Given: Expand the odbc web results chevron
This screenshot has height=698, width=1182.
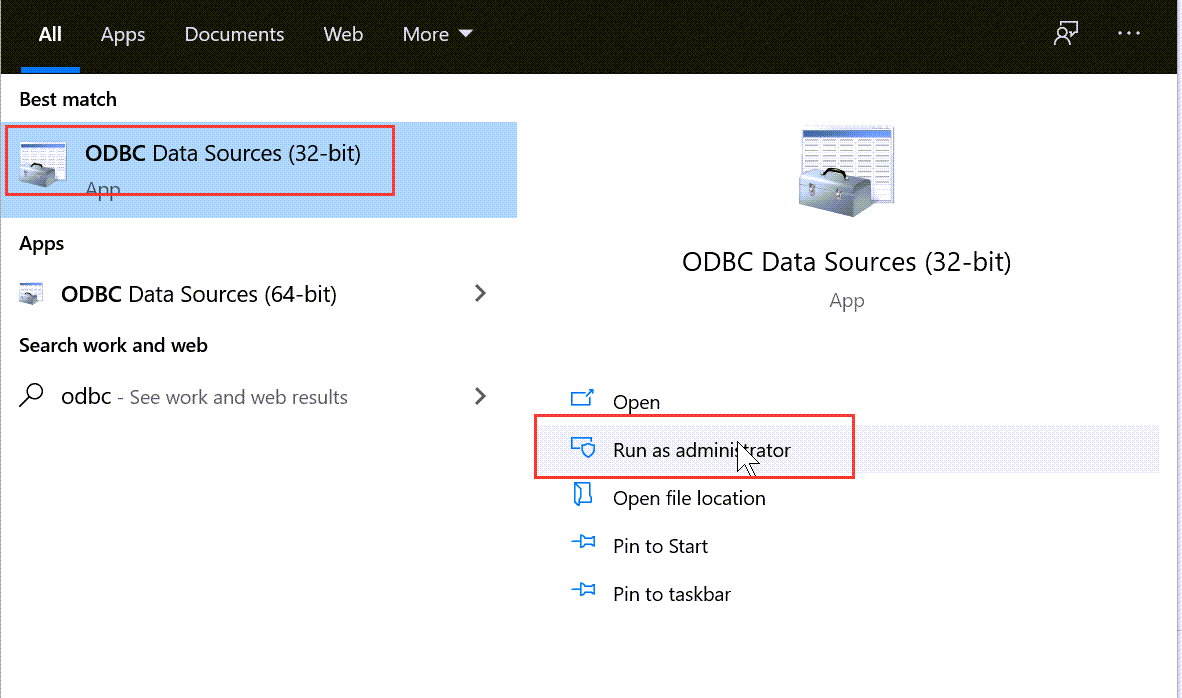Looking at the screenshot, I should click(x=481, y=396).
